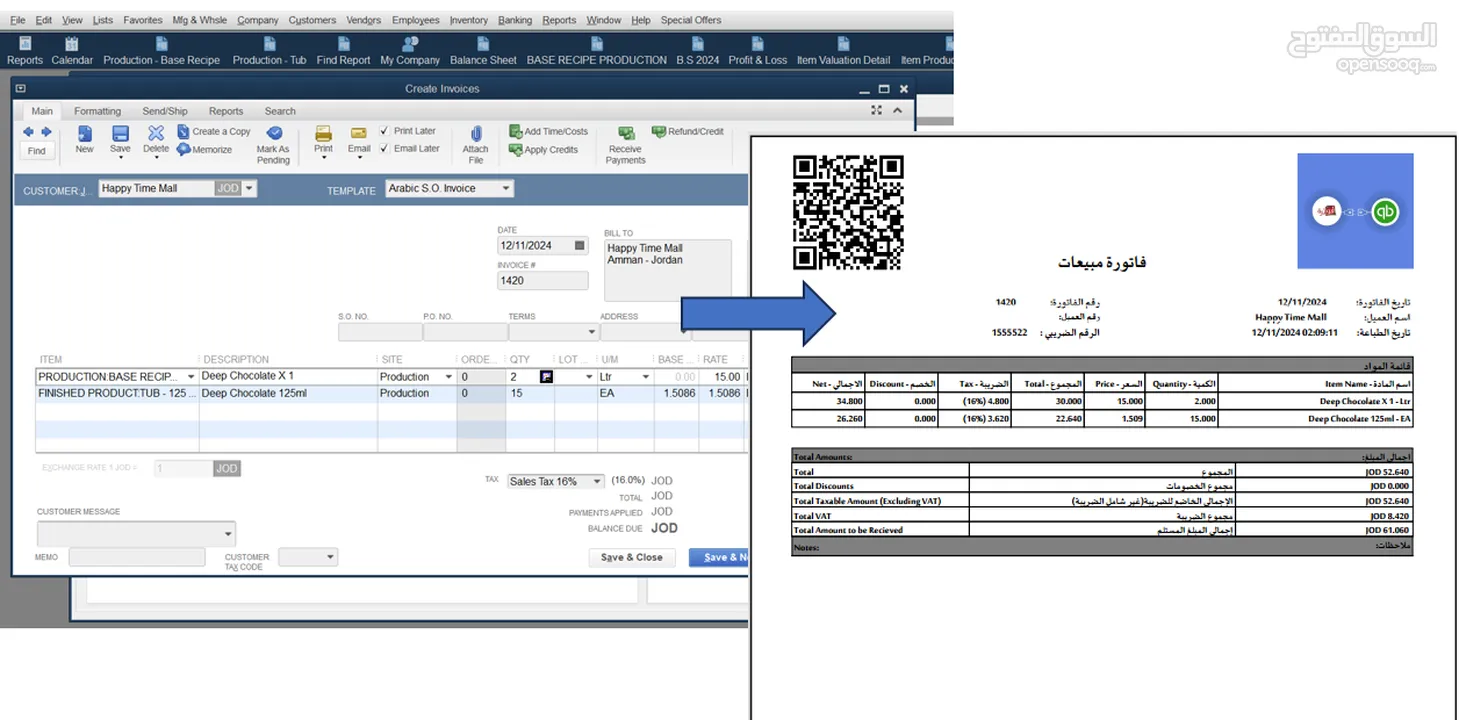Click the Memorize icon

[184, 149]
